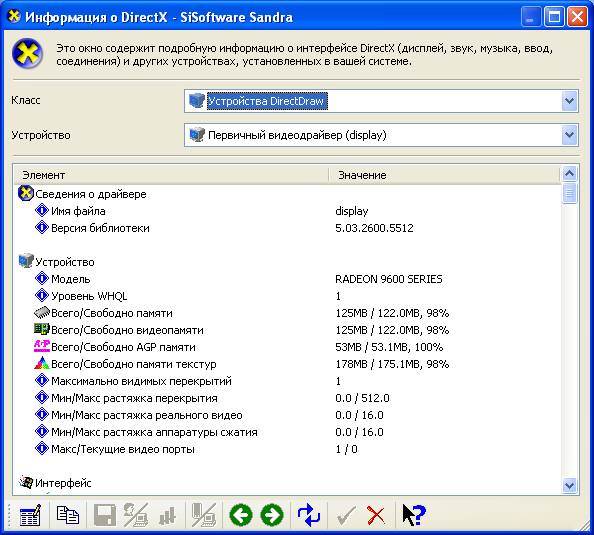The image size is (594, 535).
Task: Click the What's This help cursor icon
Action: (x=414, y=515)
